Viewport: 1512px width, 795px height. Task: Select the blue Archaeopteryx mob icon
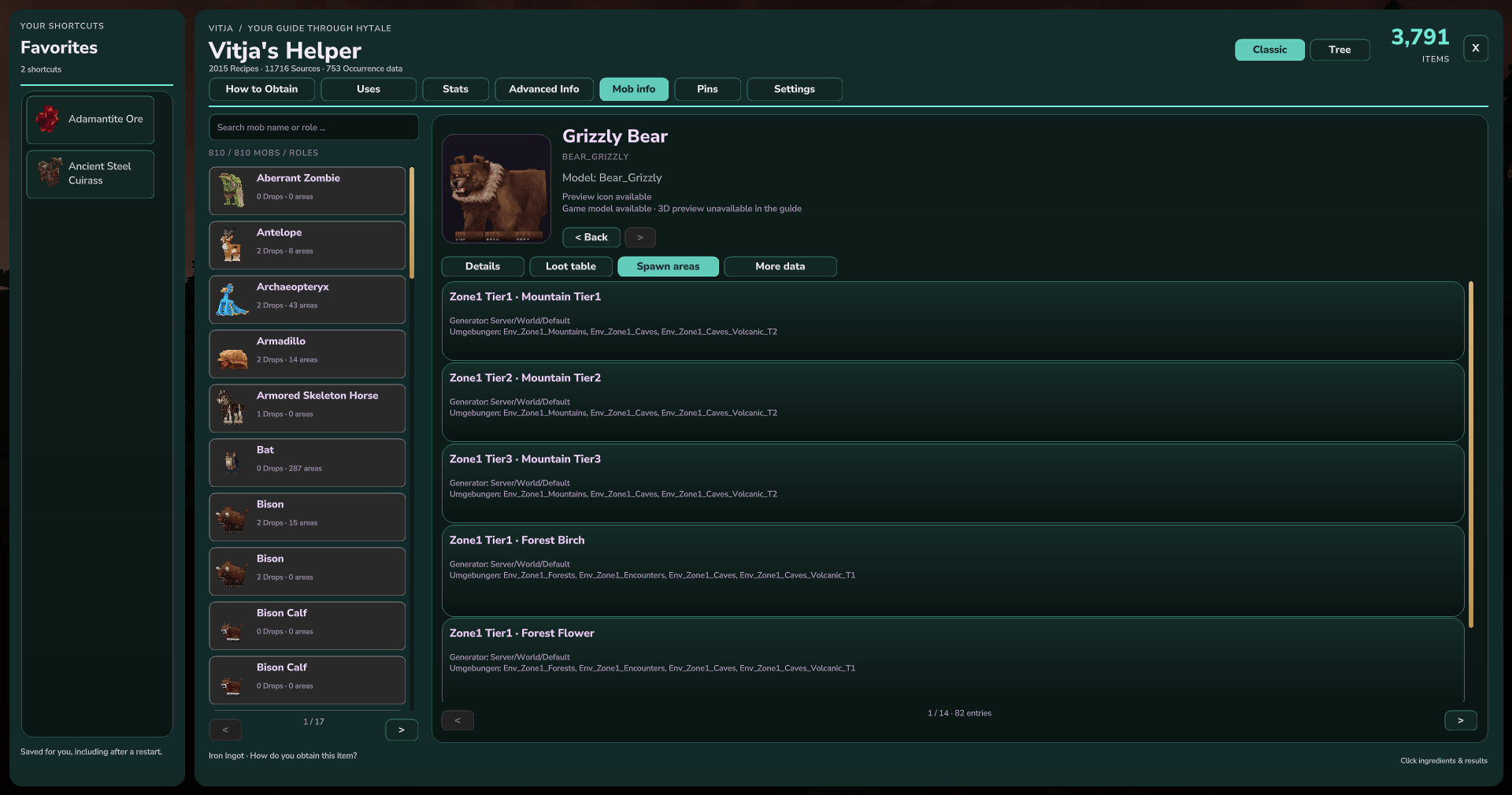pyautogui.click(x=232, y=299)
